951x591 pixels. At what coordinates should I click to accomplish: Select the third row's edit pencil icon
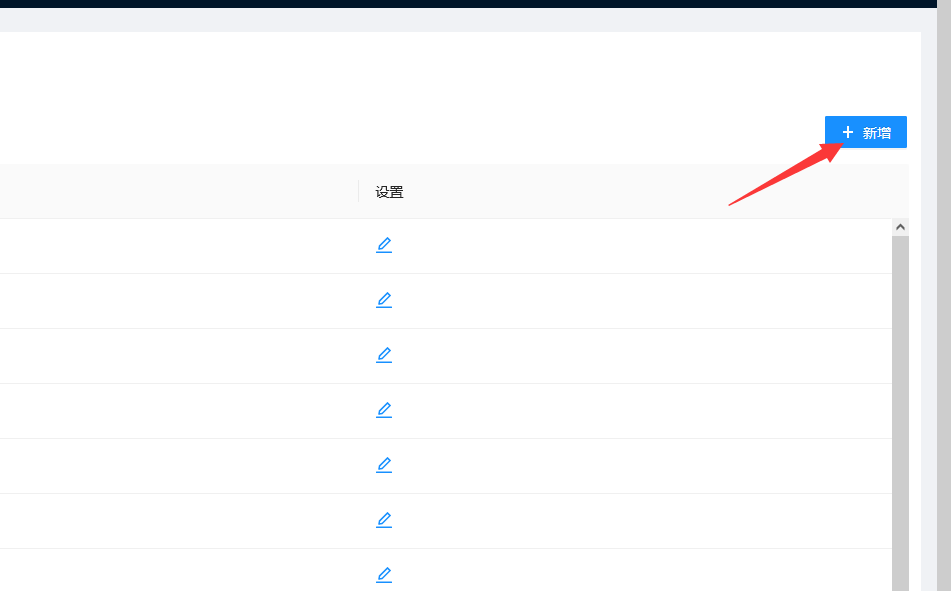(384, 355)
